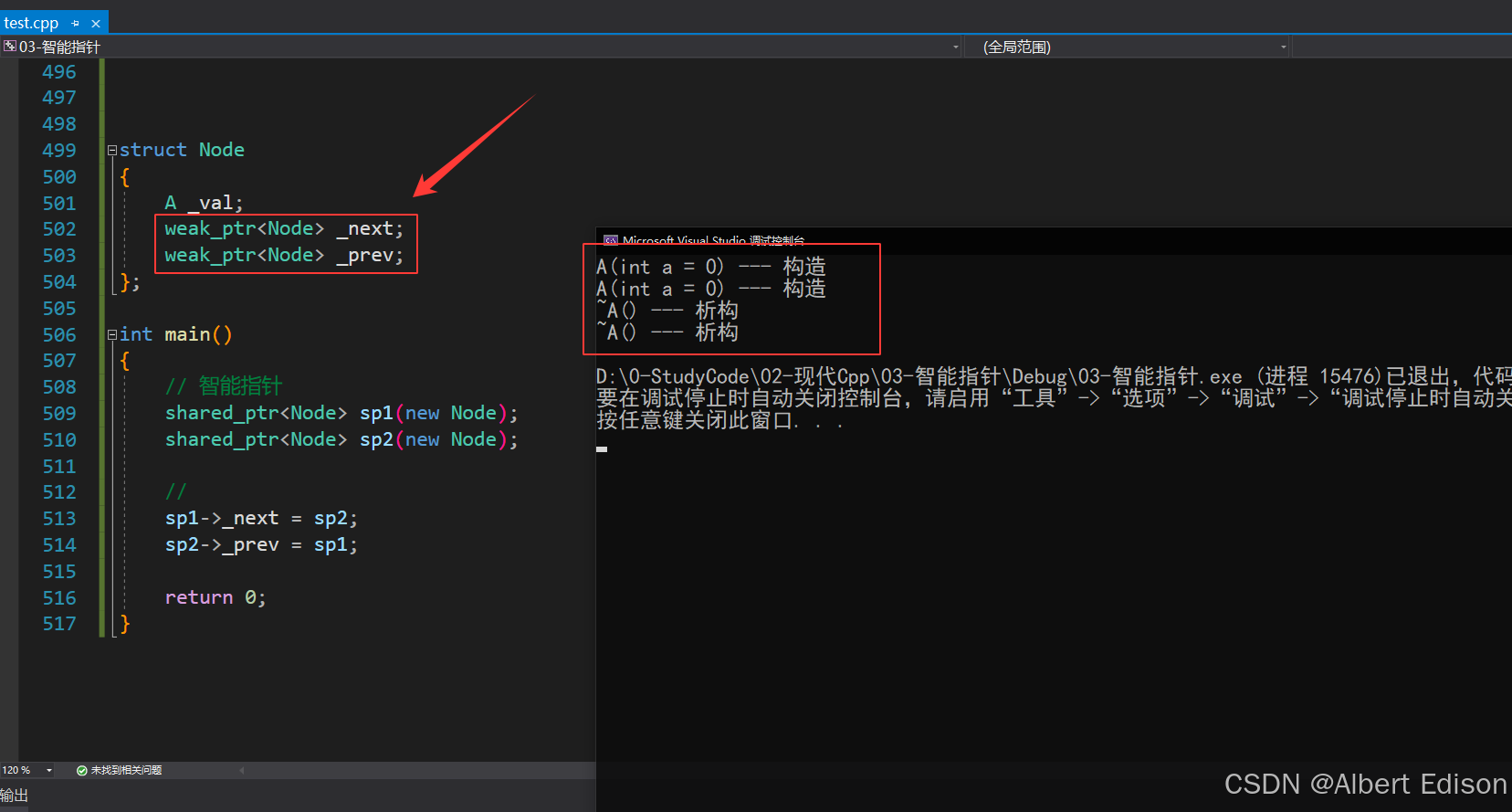Click the 'sp2->_prev = sp1;' statement
The height and width of the screenshot is (812, 1512).
click(261, 545)
